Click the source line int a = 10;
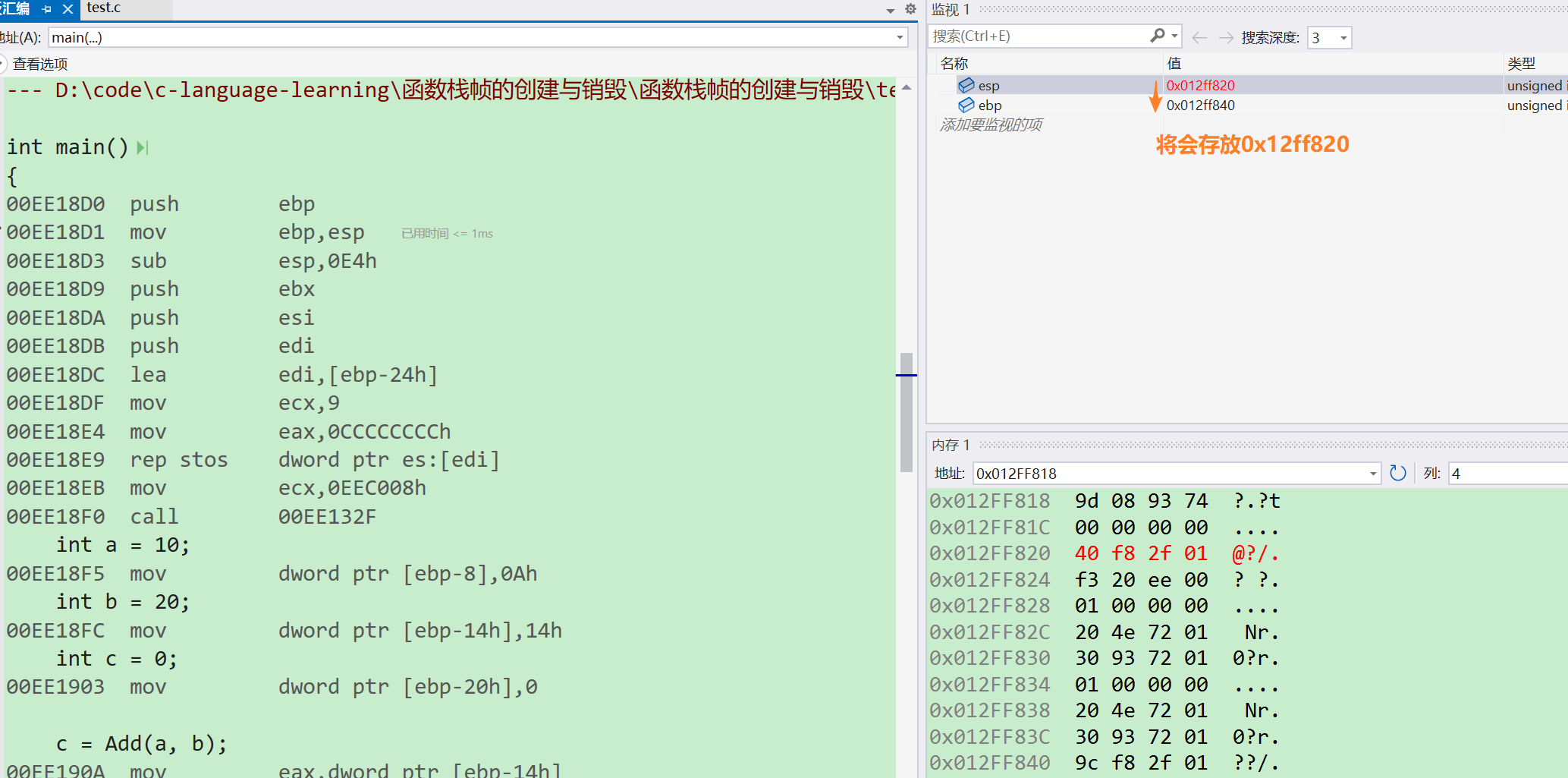Image resolution: width=1568 pixels, height=778 pixels. point(123,545)
